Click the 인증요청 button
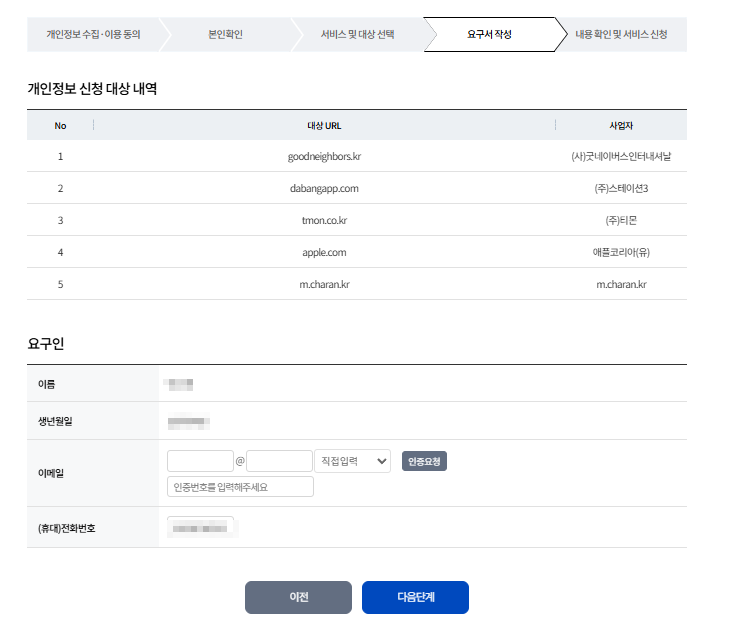The image size is (753, 629). tap(424, 461)
